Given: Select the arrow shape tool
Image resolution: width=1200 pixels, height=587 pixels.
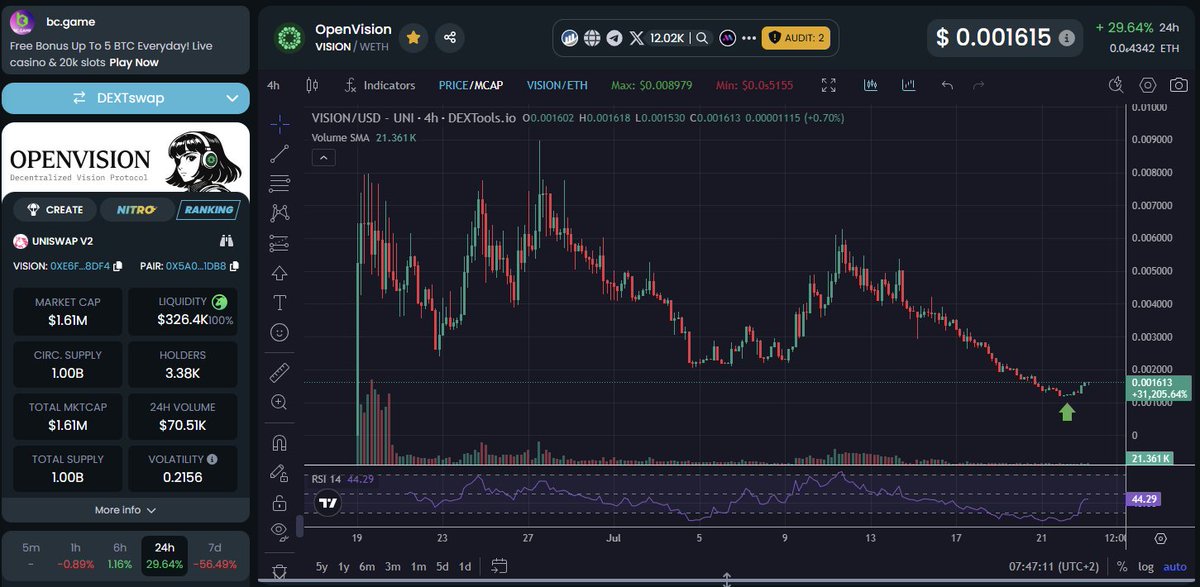Looking at the screenshot, I should [280, 273].
